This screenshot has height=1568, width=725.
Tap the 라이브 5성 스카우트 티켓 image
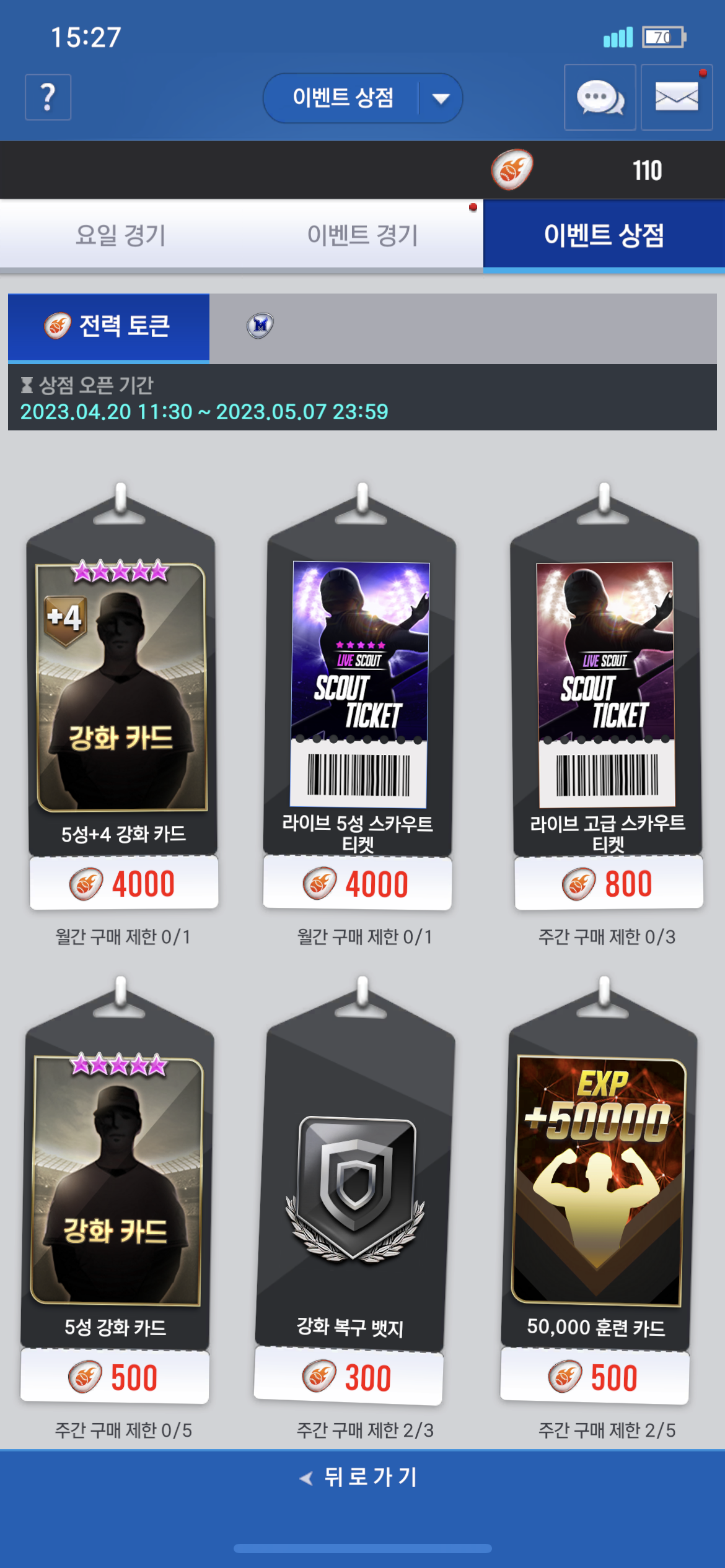tap(359, 684)
